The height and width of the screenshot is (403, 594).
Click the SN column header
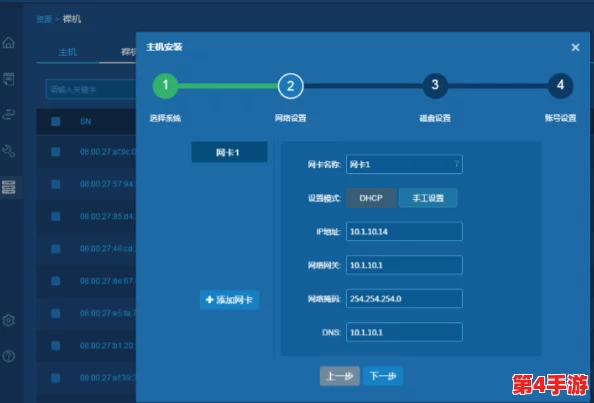(85, 122)
